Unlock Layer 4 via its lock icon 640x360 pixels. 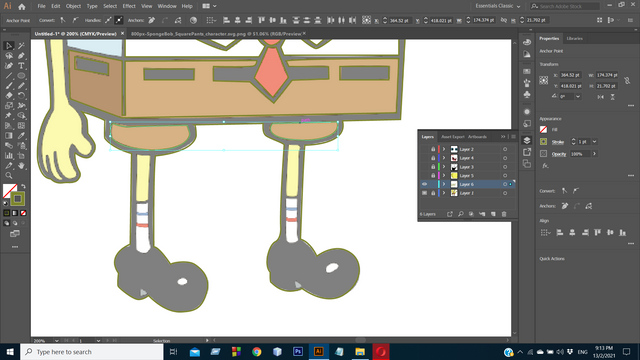(433, 158)
